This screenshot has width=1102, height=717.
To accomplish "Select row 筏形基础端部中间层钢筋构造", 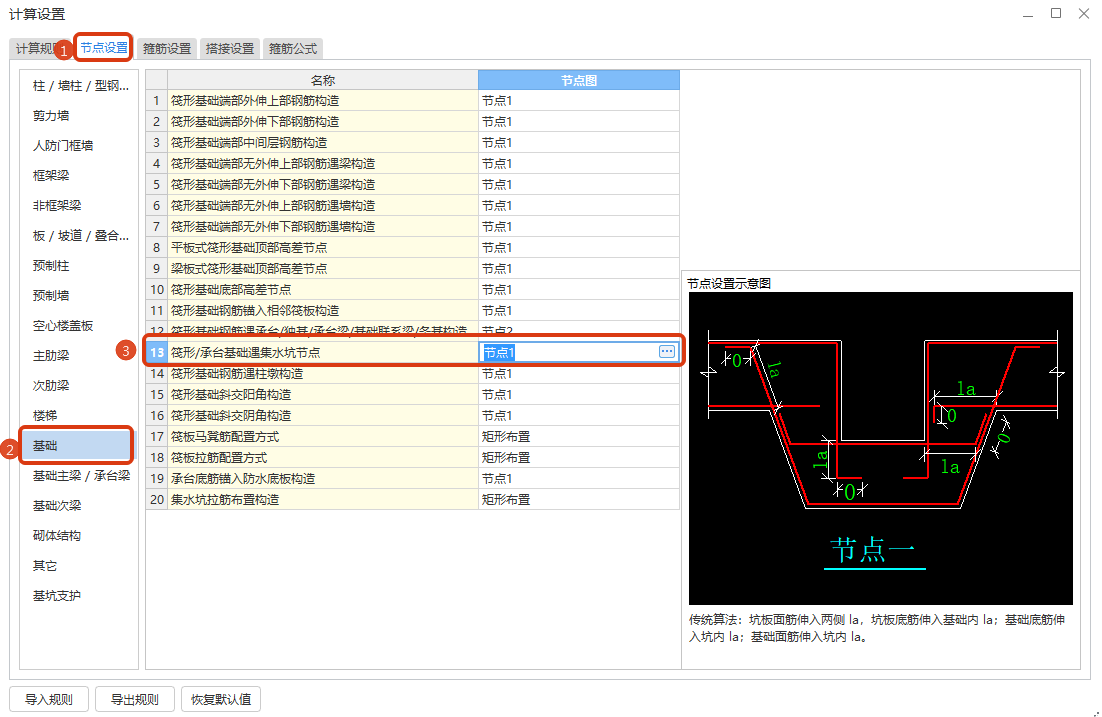I will [413, 143].
